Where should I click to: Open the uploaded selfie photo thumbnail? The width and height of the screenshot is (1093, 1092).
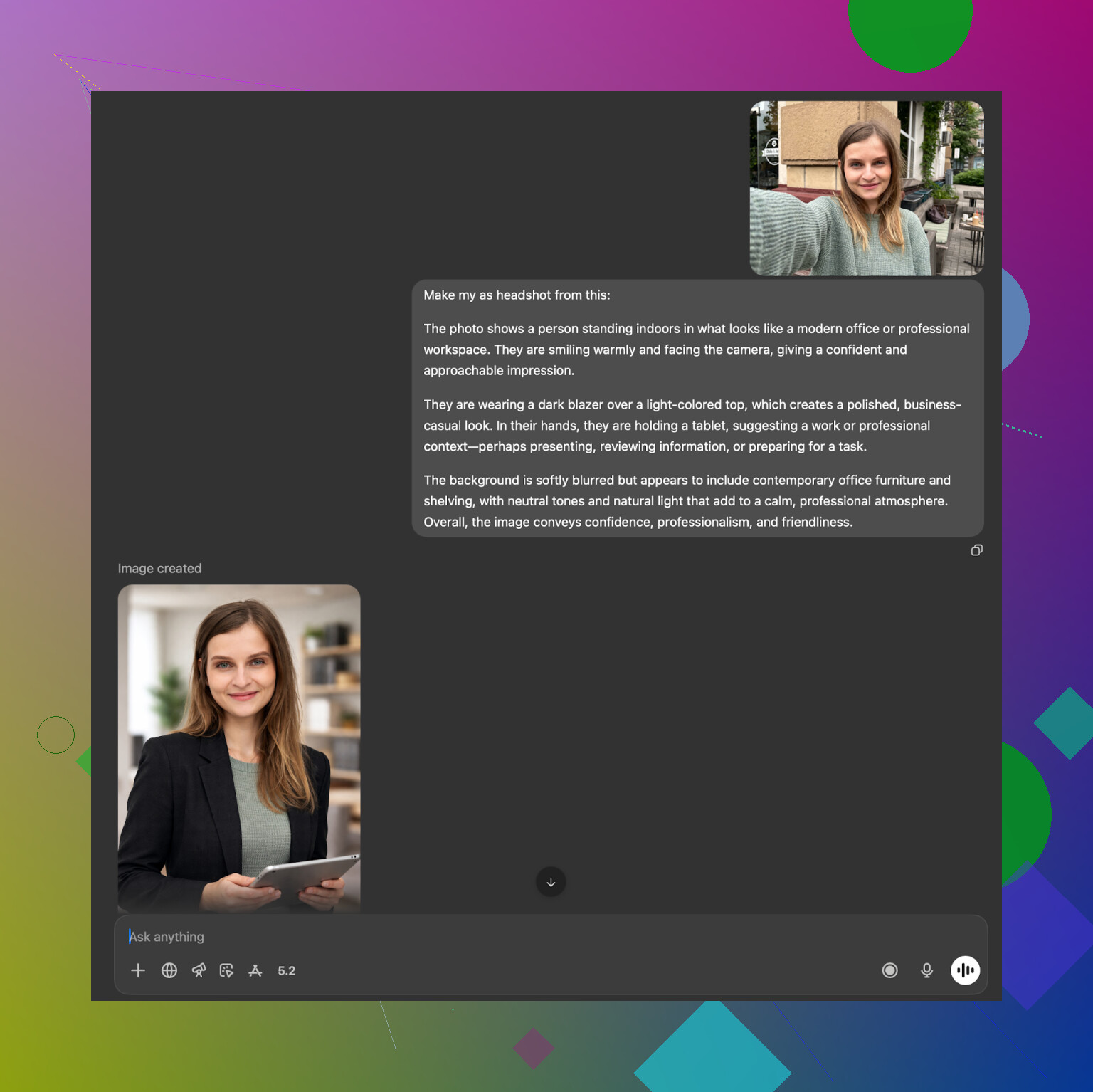(x=867, y=188)
